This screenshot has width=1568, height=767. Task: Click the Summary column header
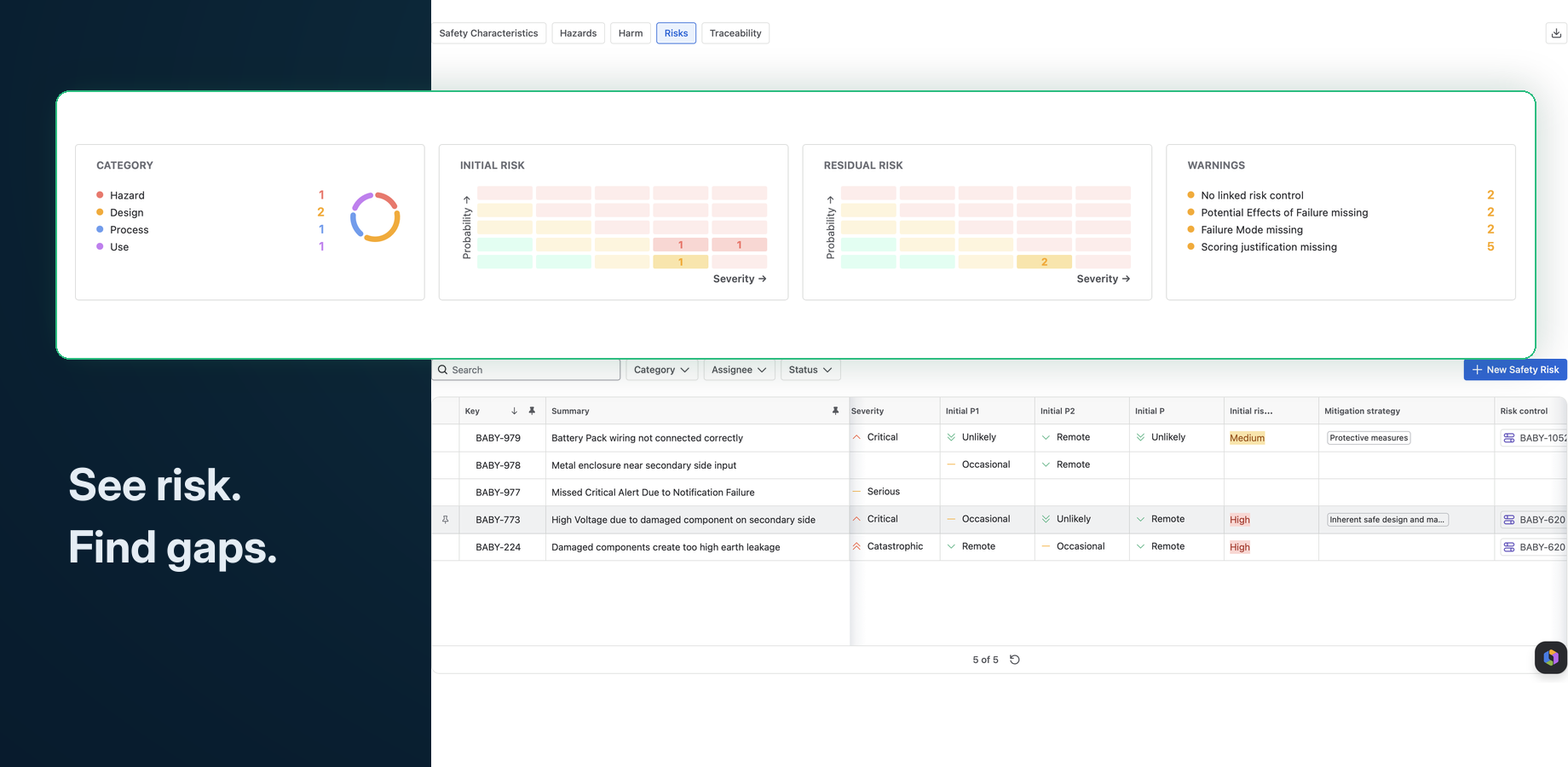[x=696, y=411]
